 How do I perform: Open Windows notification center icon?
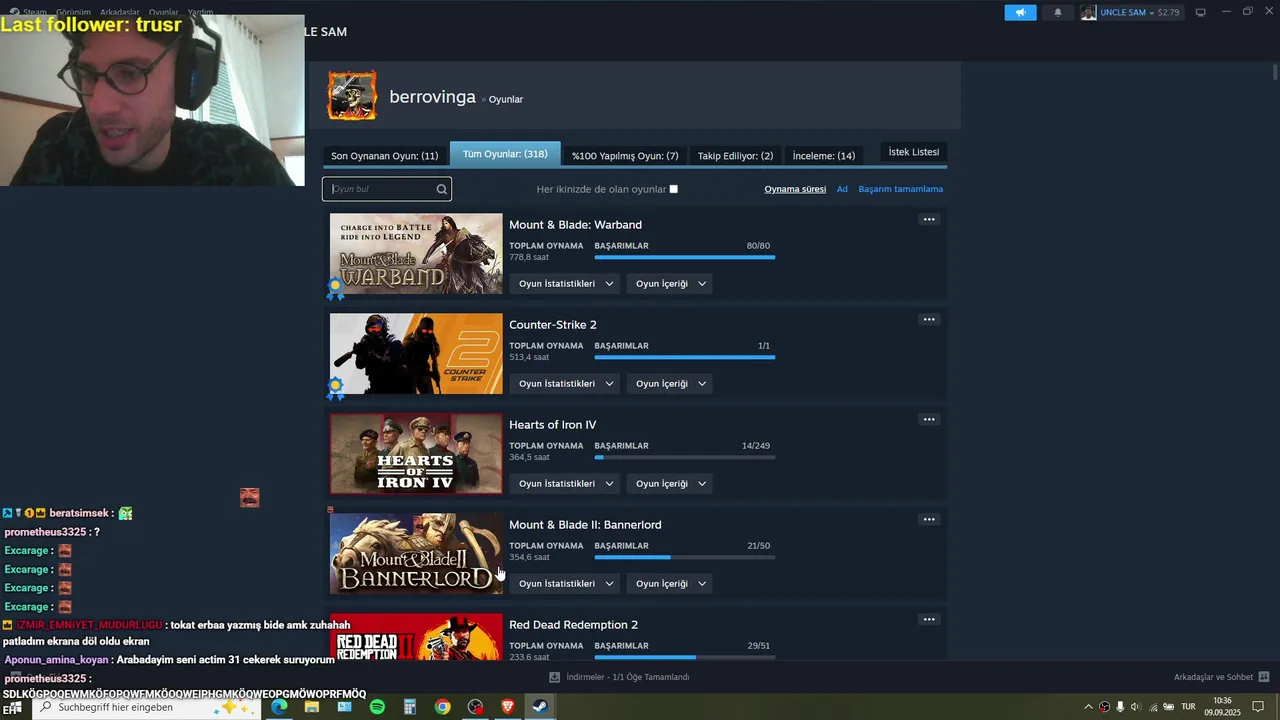point(1258,707)
